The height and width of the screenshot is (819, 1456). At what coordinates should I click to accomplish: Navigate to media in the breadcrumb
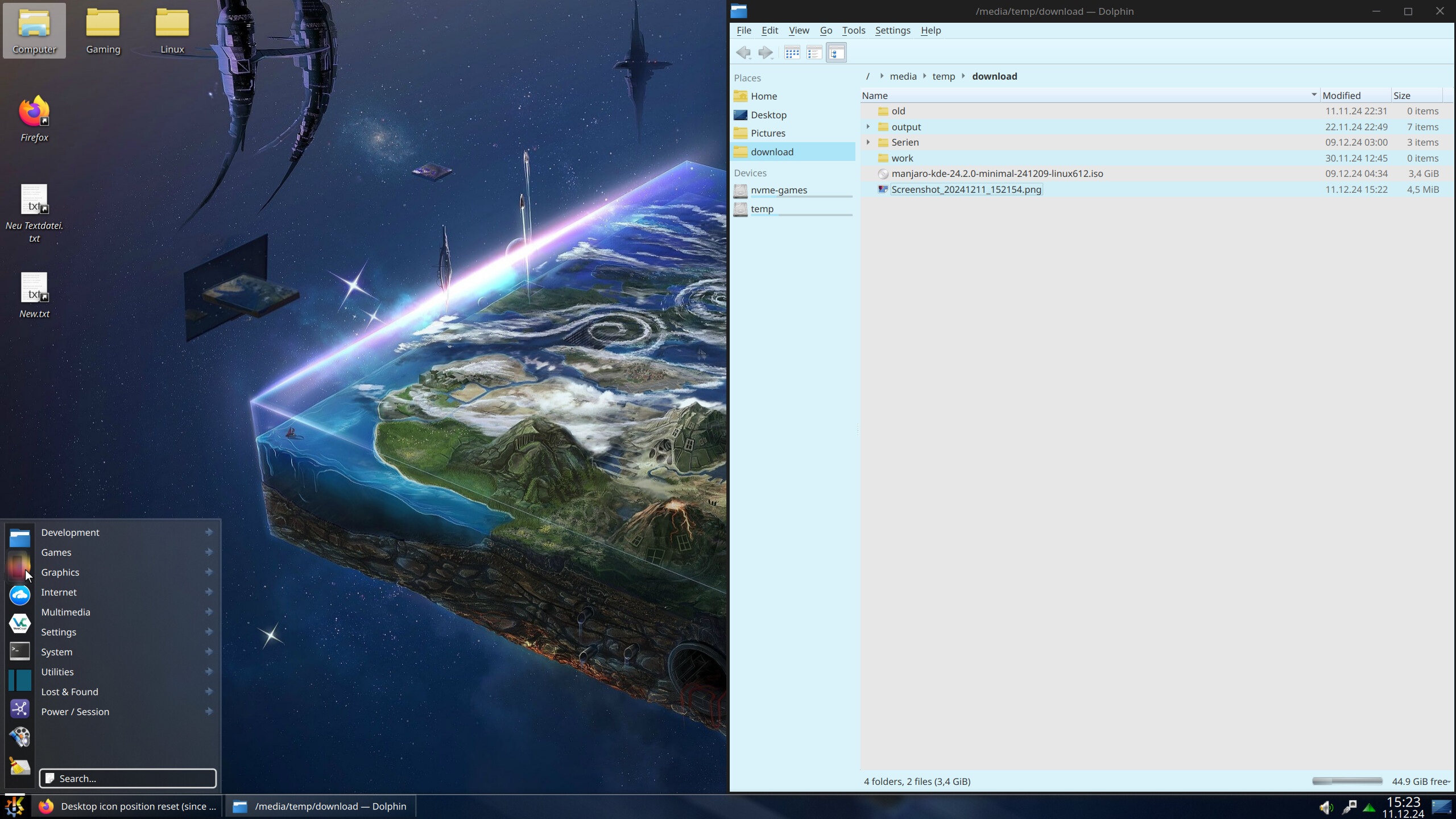(x=903, y=76)
